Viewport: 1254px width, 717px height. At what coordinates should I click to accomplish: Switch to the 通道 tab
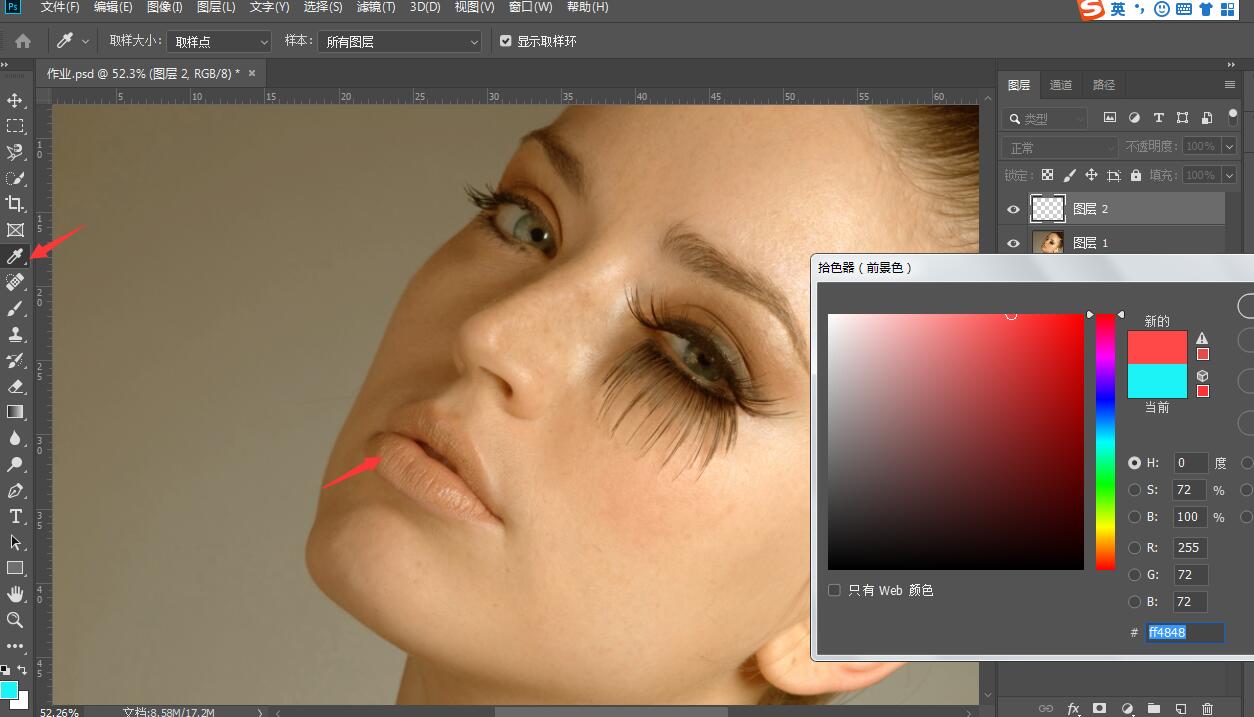[x=1061, y=85]
